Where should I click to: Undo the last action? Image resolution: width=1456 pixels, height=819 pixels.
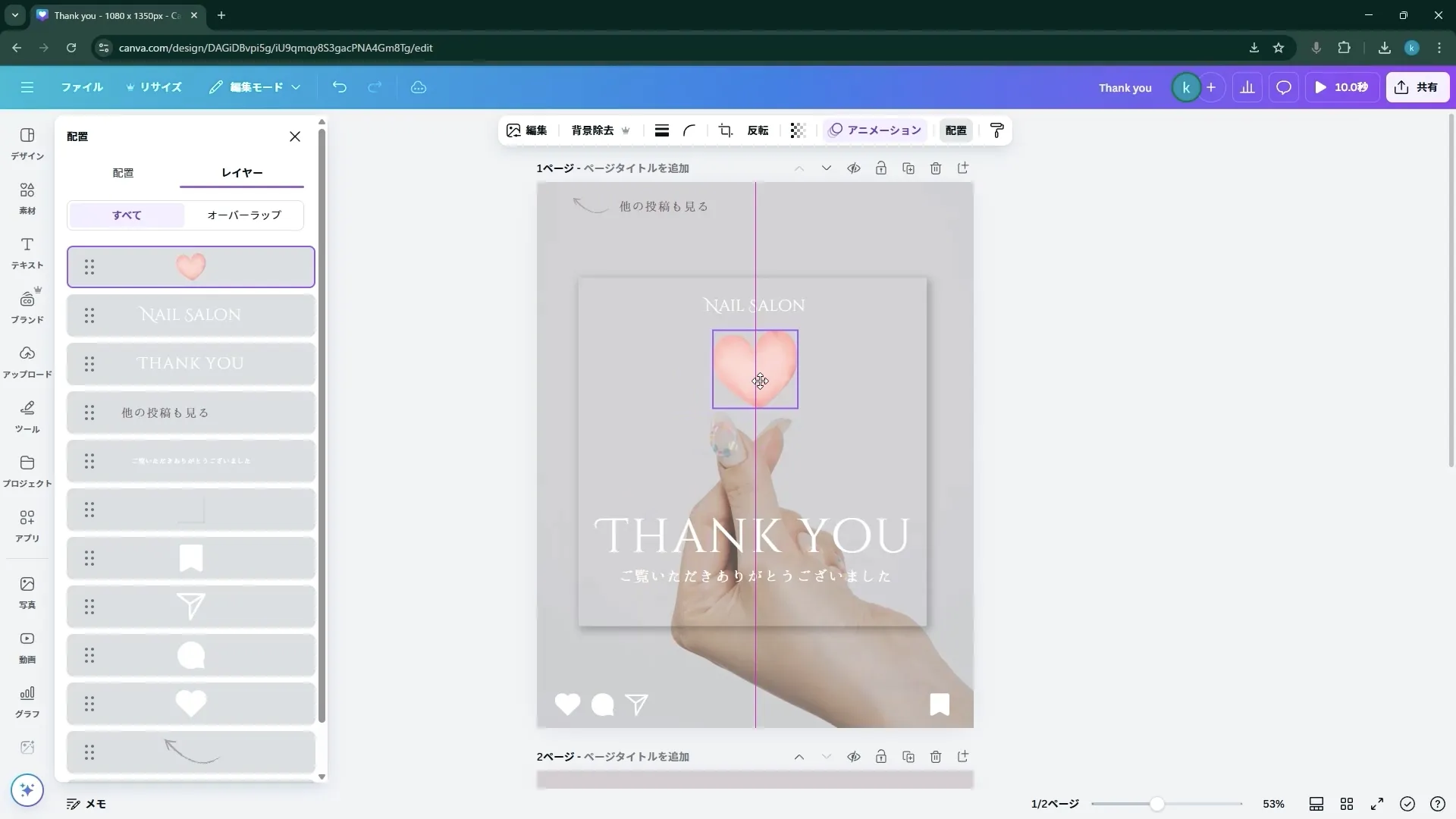(340, 87)
